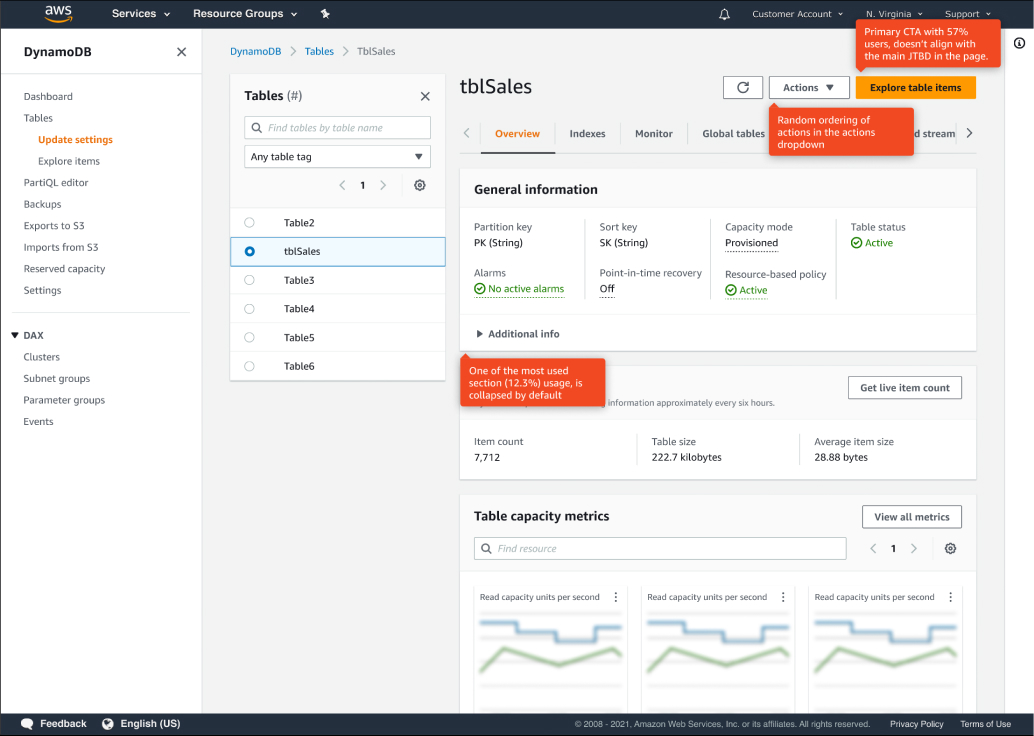
Task: Open the Any table tag dropdown
Action: pyautogui.click(x=337, y=157)
